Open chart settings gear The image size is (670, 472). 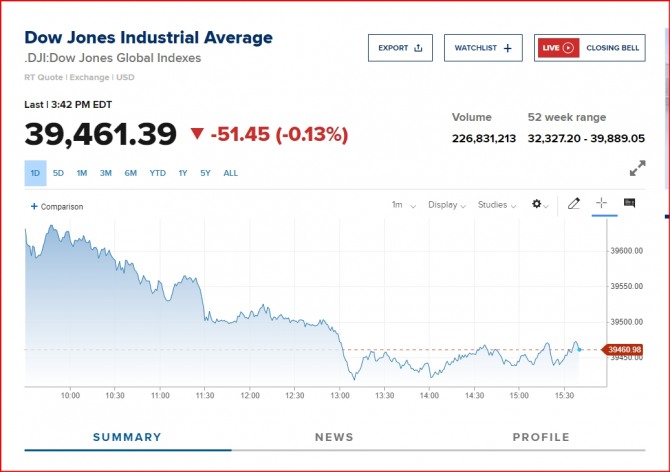[x=540, y=204]
